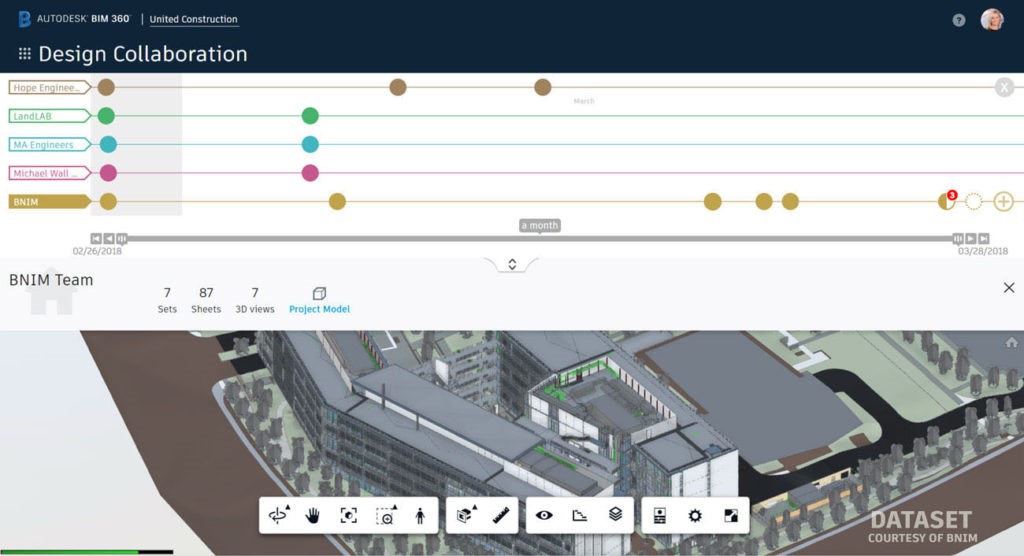Collapse the timeline with the chevron handle
1024x556 pixels.
(512, 264)
